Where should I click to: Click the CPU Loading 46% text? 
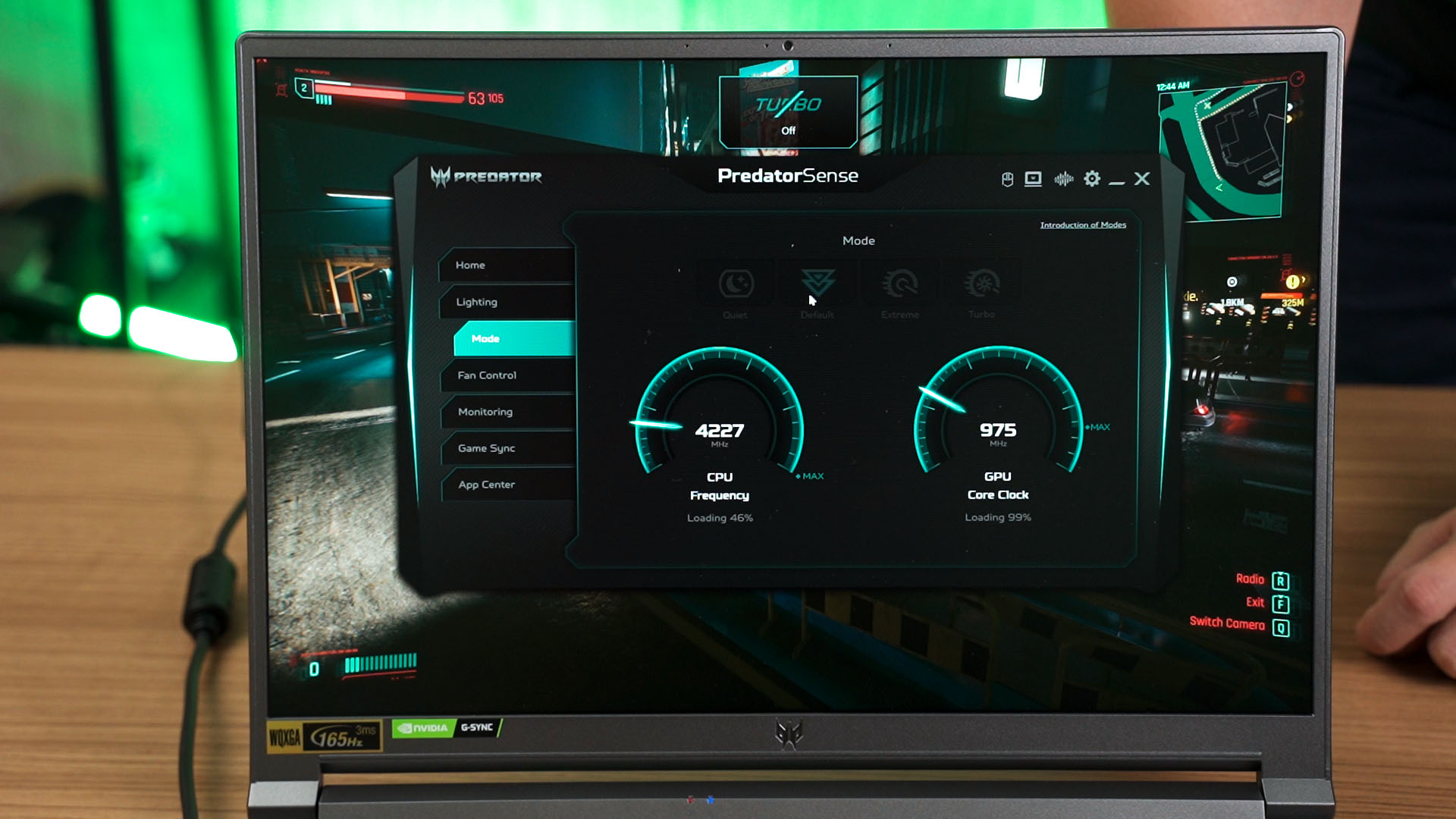pyautogui.click(x=720, y=518)
